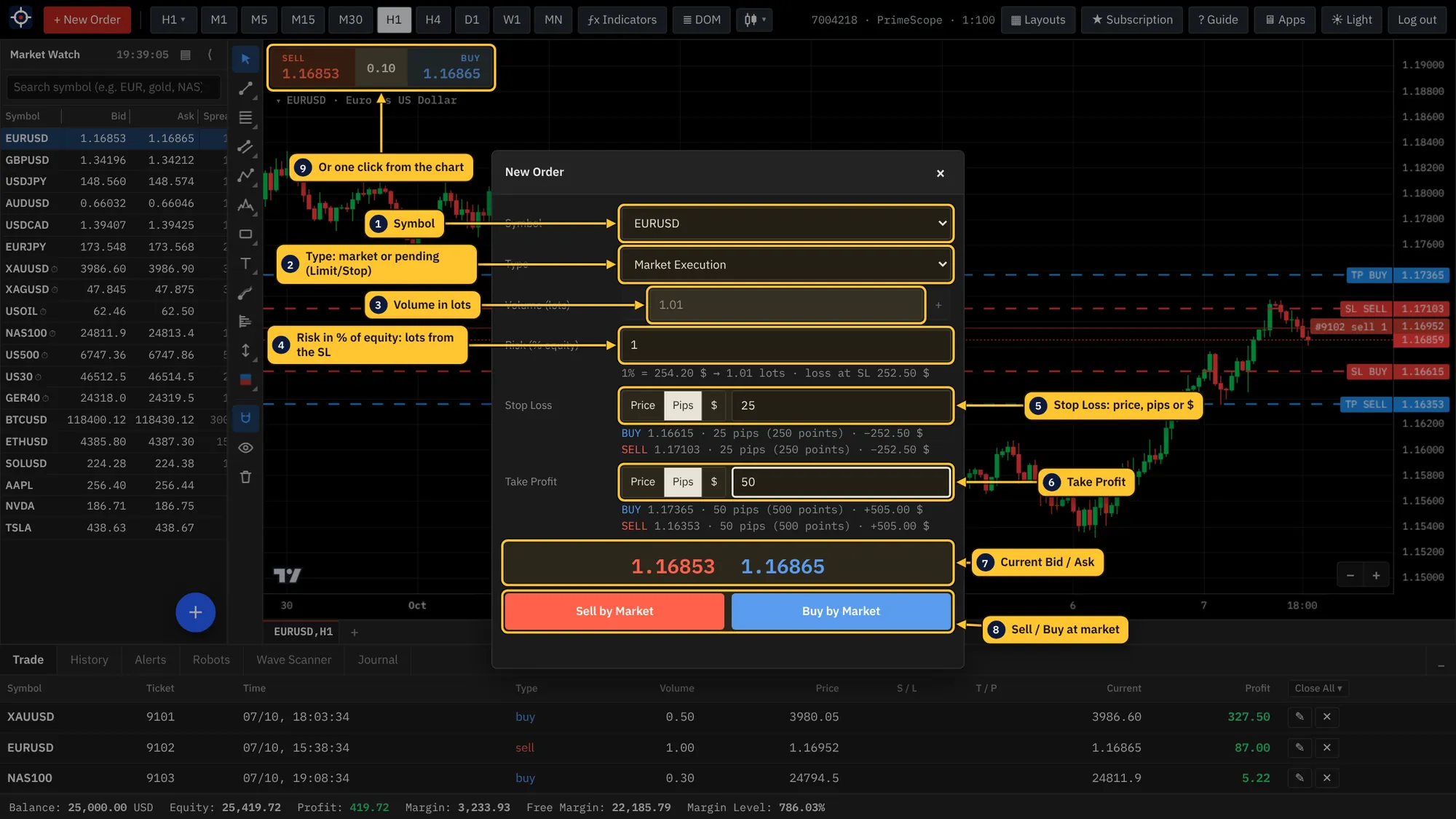Select Price mode for Take Profit
The height and width of the screenshot is (819, 1456).
pos(642,482)
